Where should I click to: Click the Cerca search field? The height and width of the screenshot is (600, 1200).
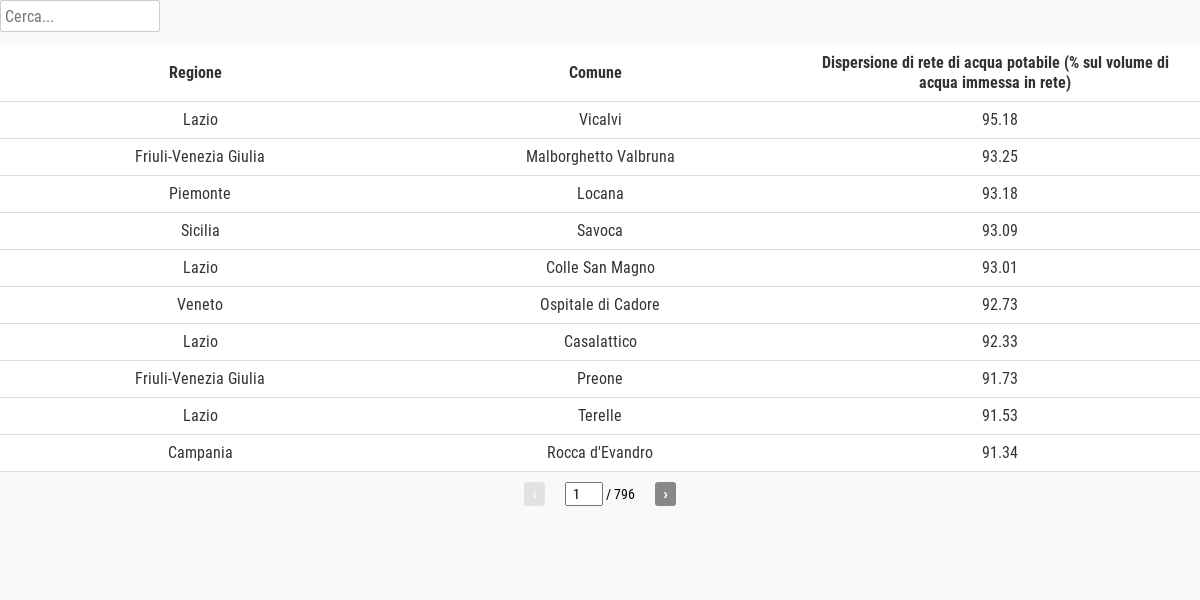click(x=80, y=16)
